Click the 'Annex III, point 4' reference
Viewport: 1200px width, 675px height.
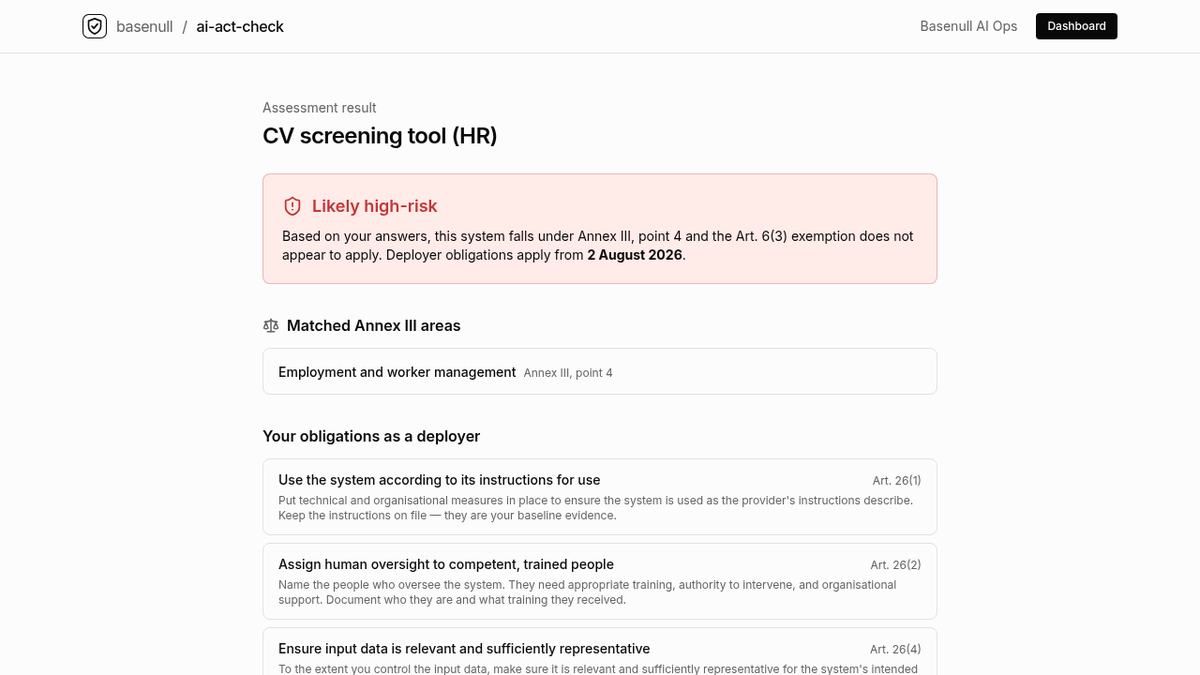(568, 373)
